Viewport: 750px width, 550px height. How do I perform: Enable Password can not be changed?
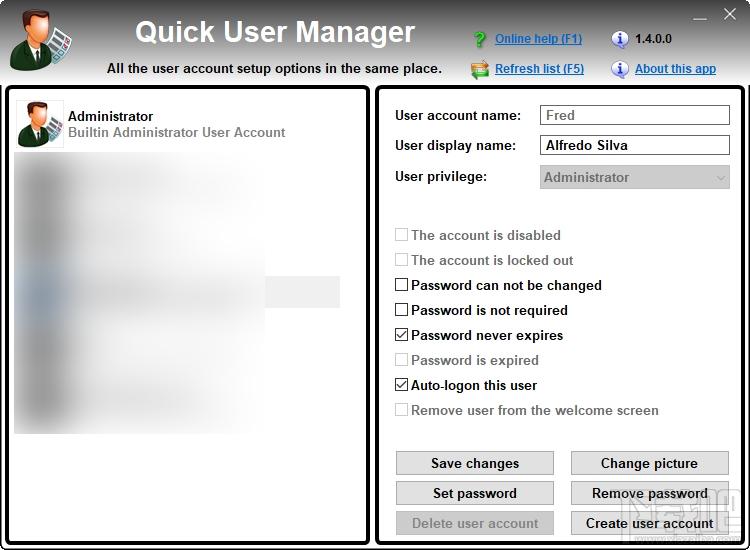click(401, 285)
